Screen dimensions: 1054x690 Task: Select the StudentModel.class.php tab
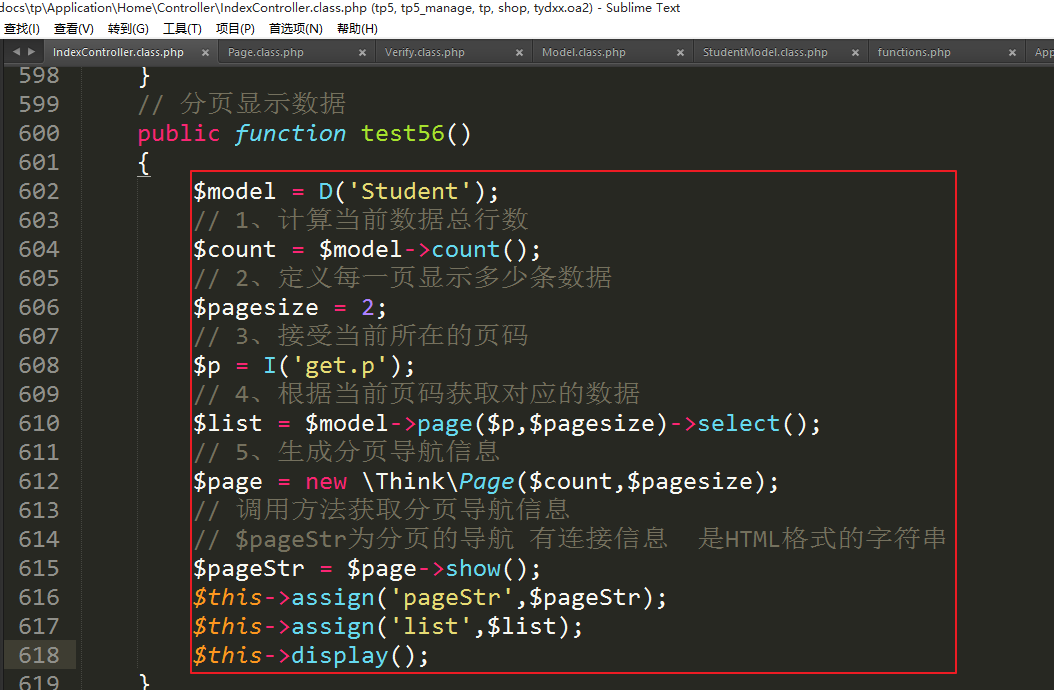(765, 52)
